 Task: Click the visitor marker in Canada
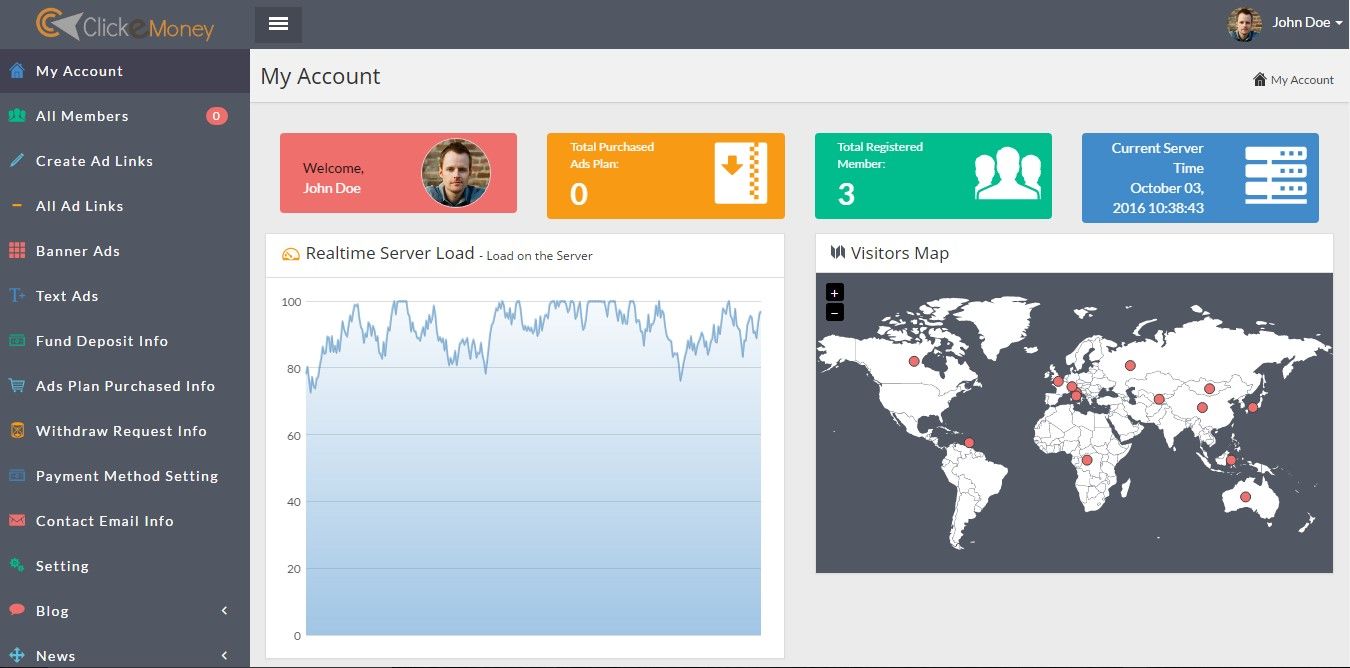(913, 362)
